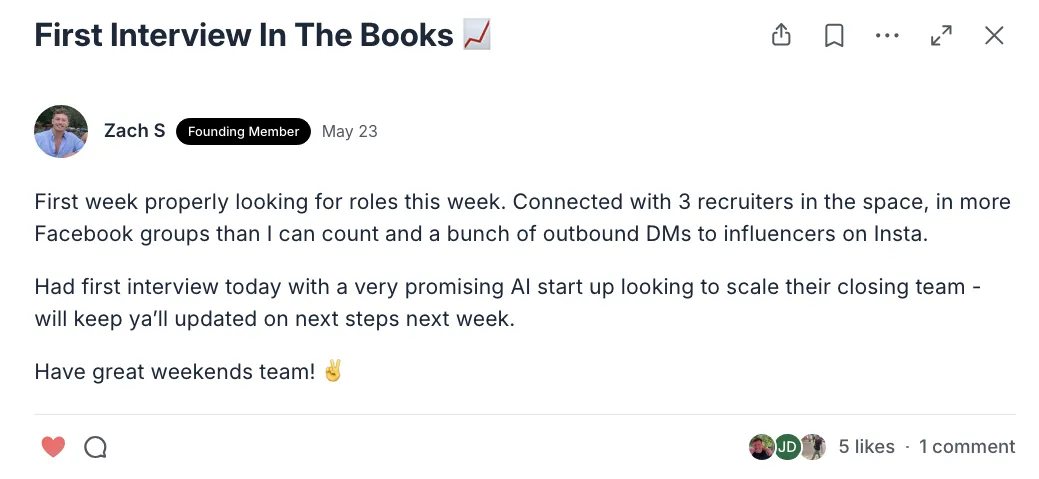
Task: Click the Have great weekends team text
Action: point(175,372)
